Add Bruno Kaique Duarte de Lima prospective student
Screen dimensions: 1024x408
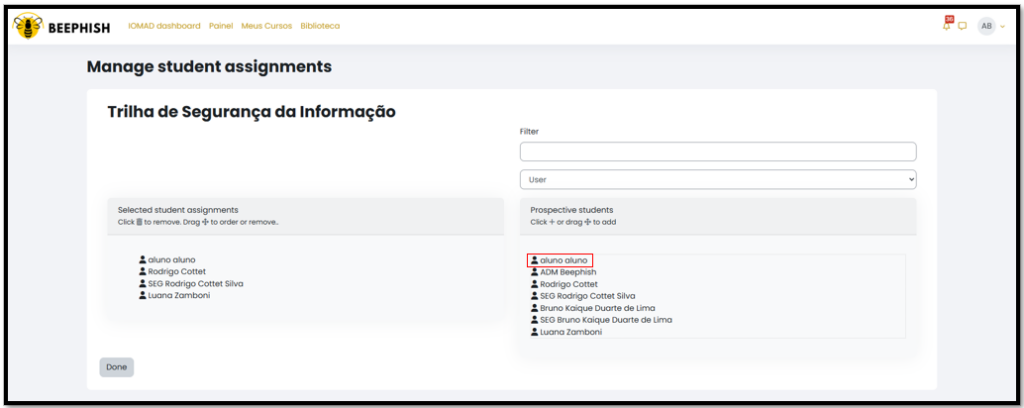click(x=598, y=308)
